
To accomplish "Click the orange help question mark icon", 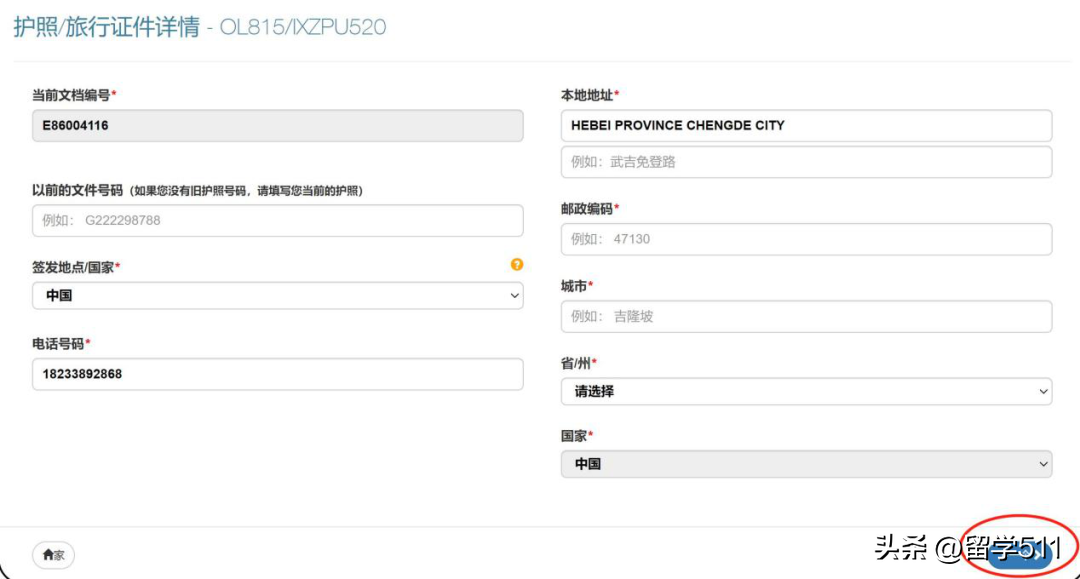I will coord(517,265).
